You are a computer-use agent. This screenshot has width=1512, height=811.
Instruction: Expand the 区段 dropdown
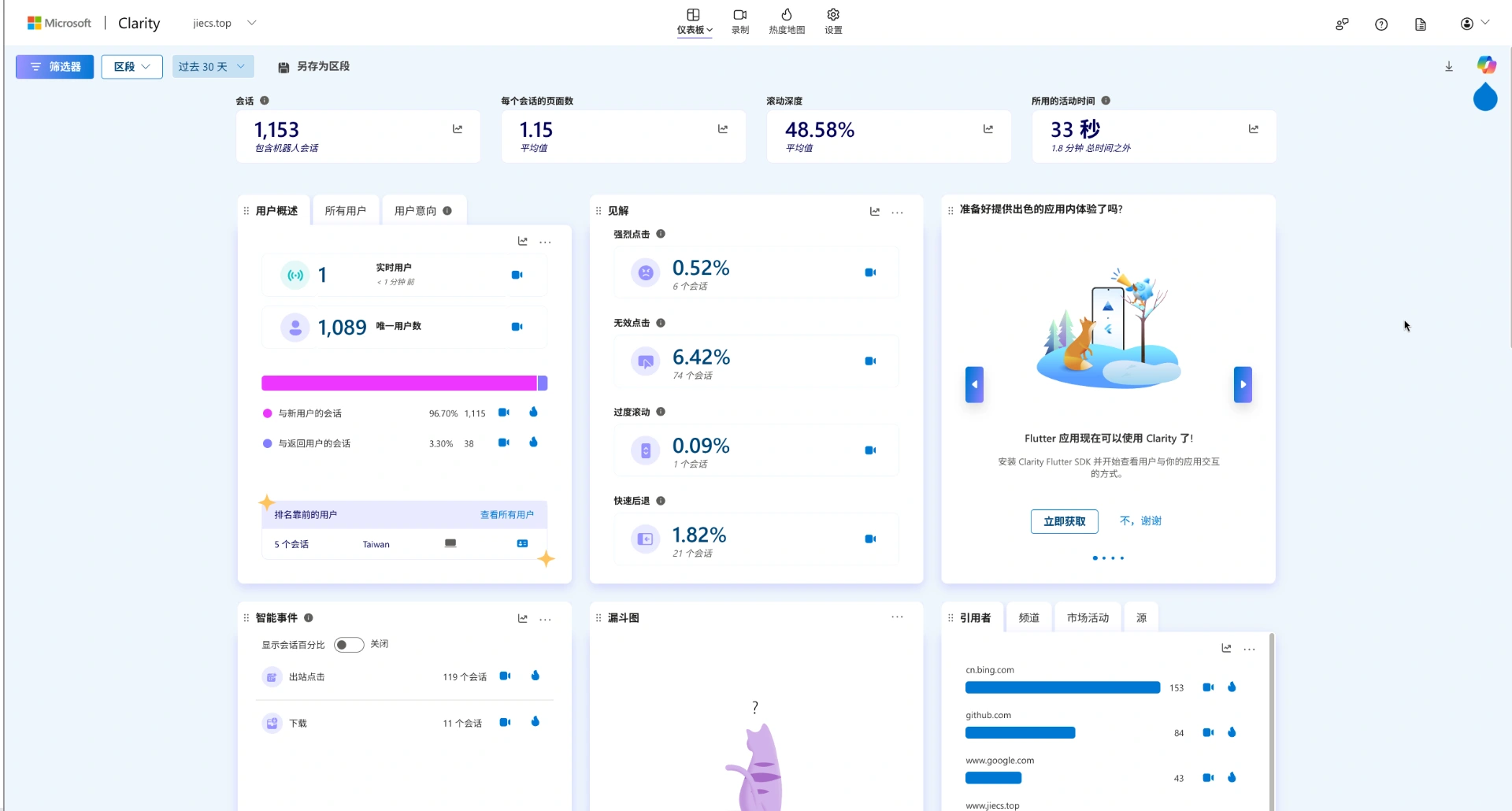131,66
